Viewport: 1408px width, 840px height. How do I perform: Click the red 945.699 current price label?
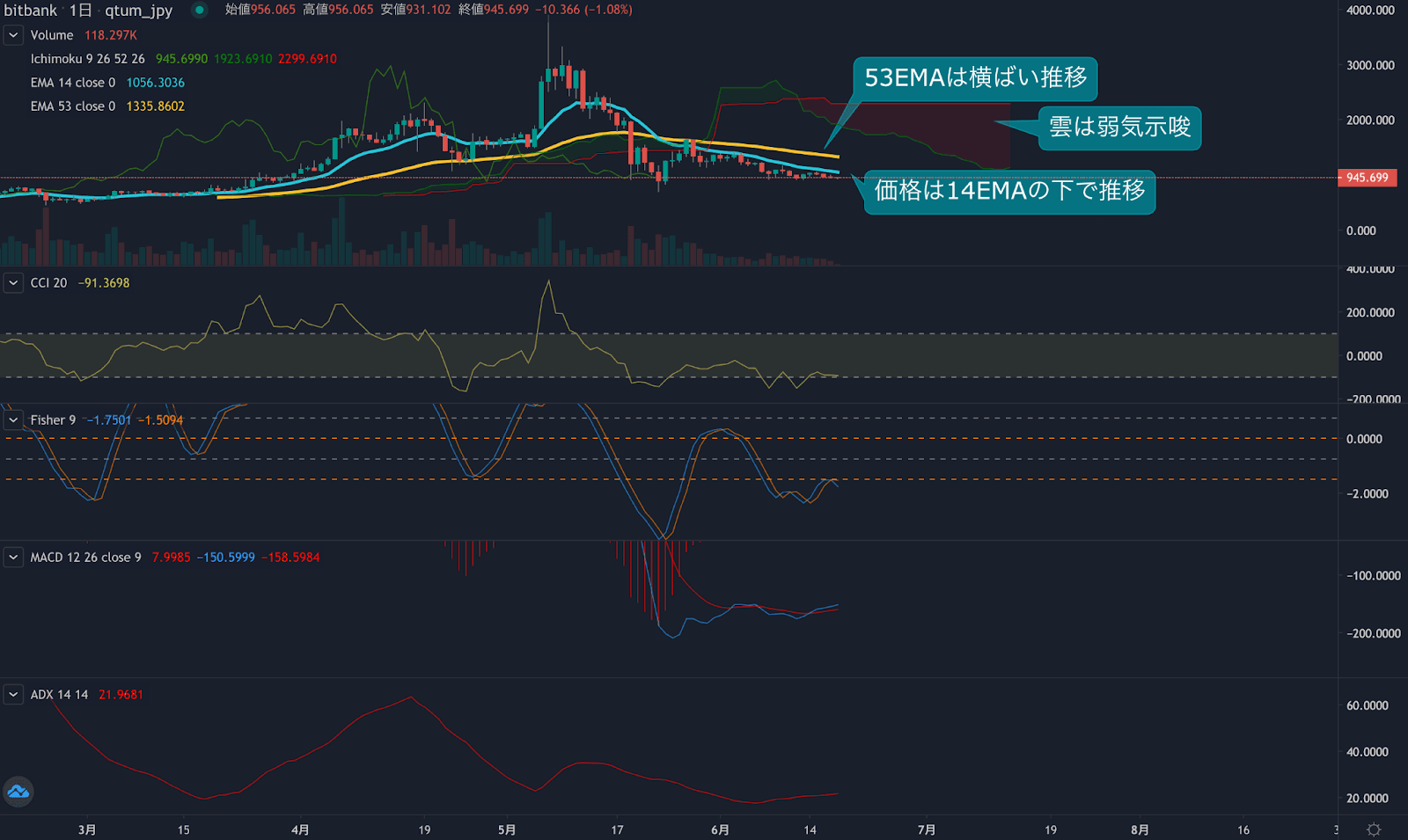point(1367,178)
